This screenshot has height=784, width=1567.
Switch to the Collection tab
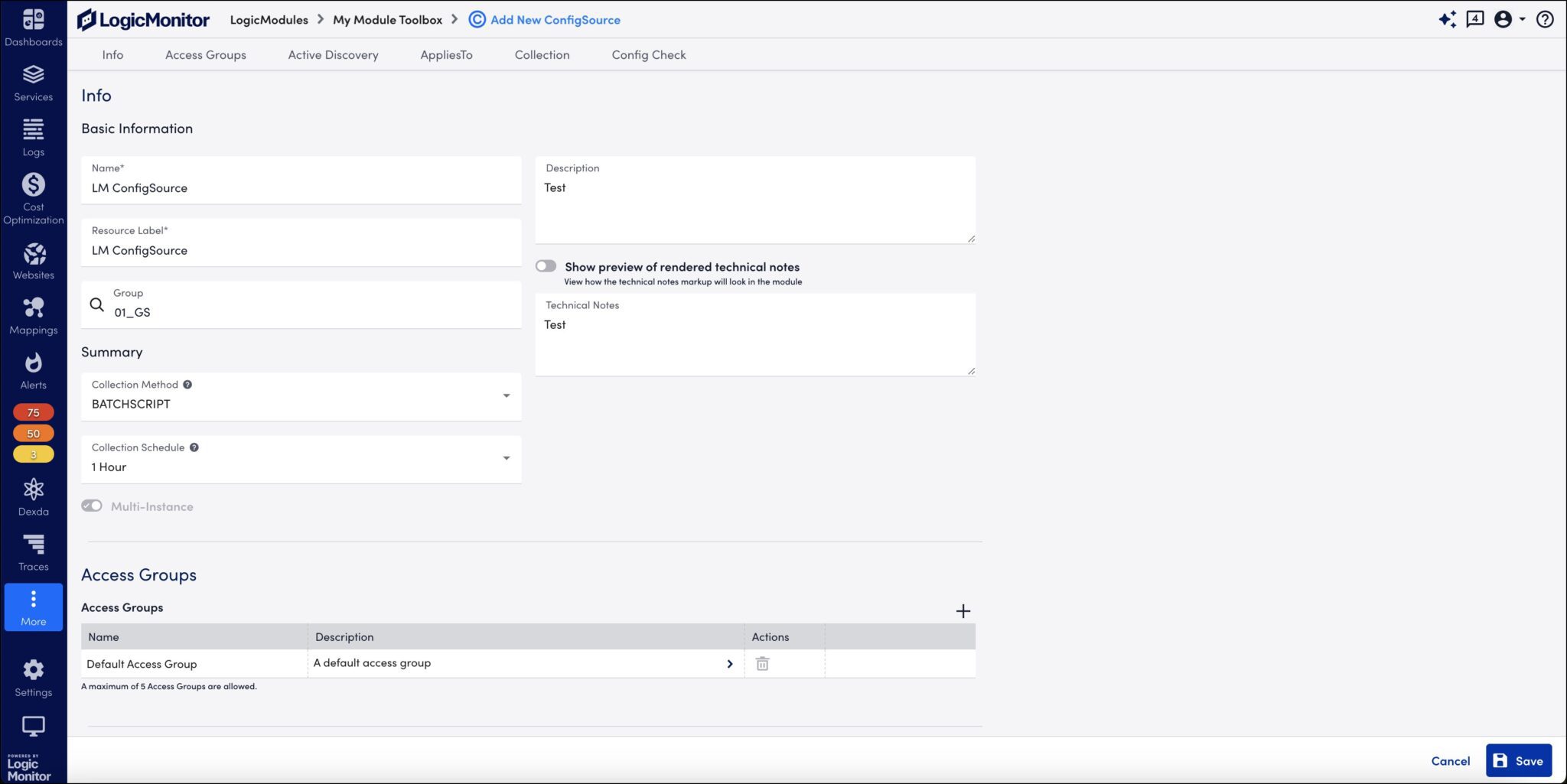pyautogui.click(x=542, y=55)
